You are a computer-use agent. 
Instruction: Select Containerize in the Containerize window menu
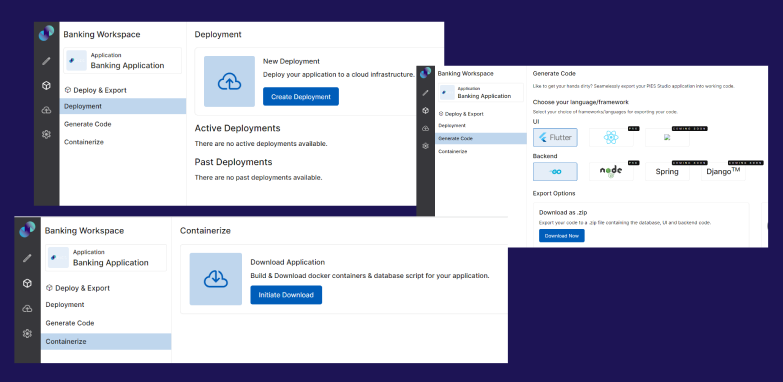[x=106, y=342]
